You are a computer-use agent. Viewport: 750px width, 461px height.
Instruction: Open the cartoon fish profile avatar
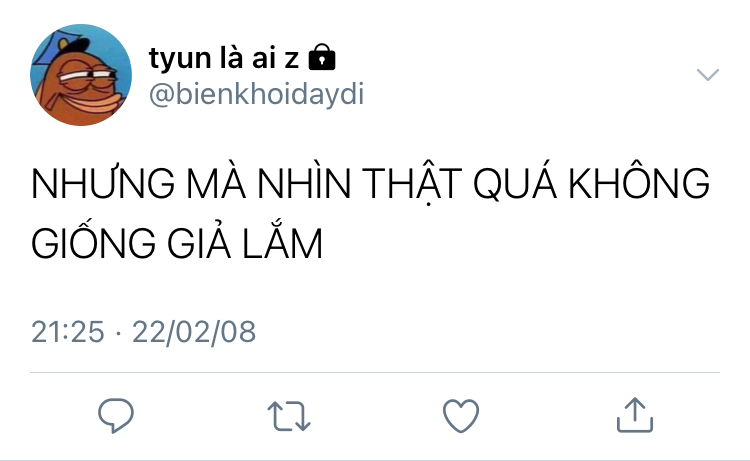tap(81, 75)
